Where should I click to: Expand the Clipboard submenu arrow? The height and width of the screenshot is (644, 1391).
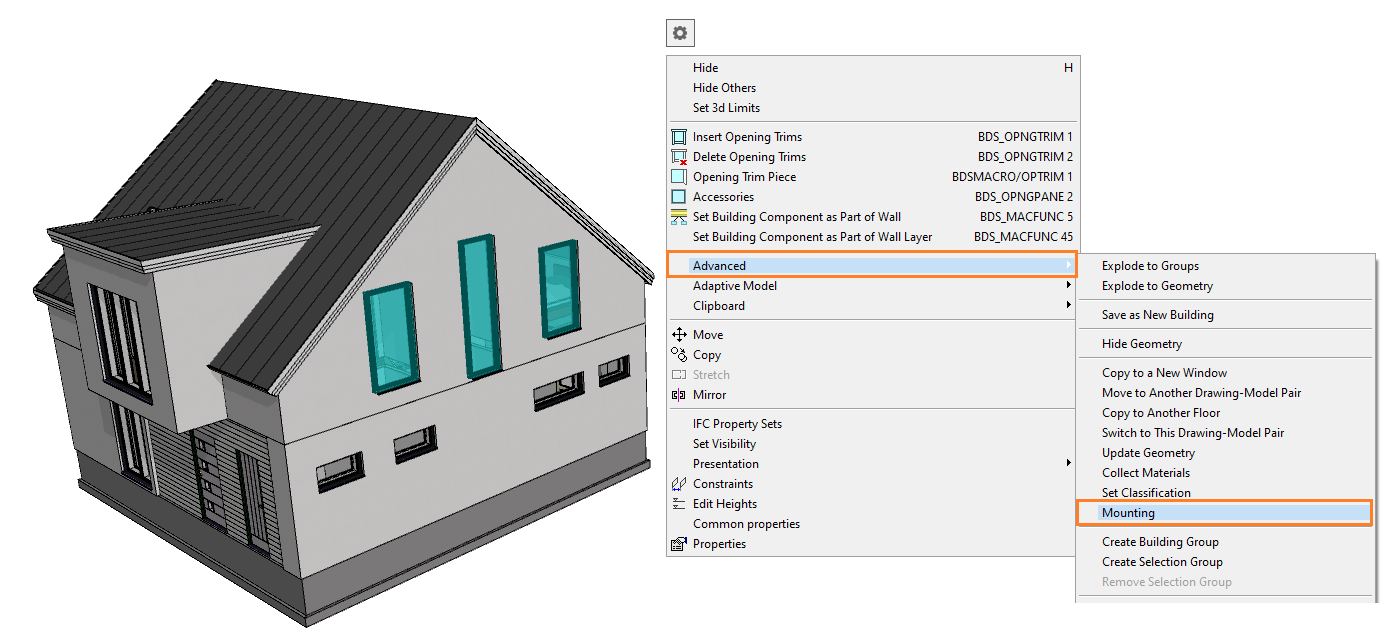[x=1069, y=306]
